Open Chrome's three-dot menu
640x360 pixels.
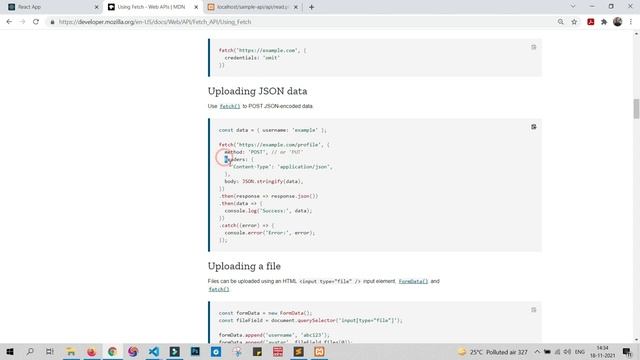coord(631,22)
